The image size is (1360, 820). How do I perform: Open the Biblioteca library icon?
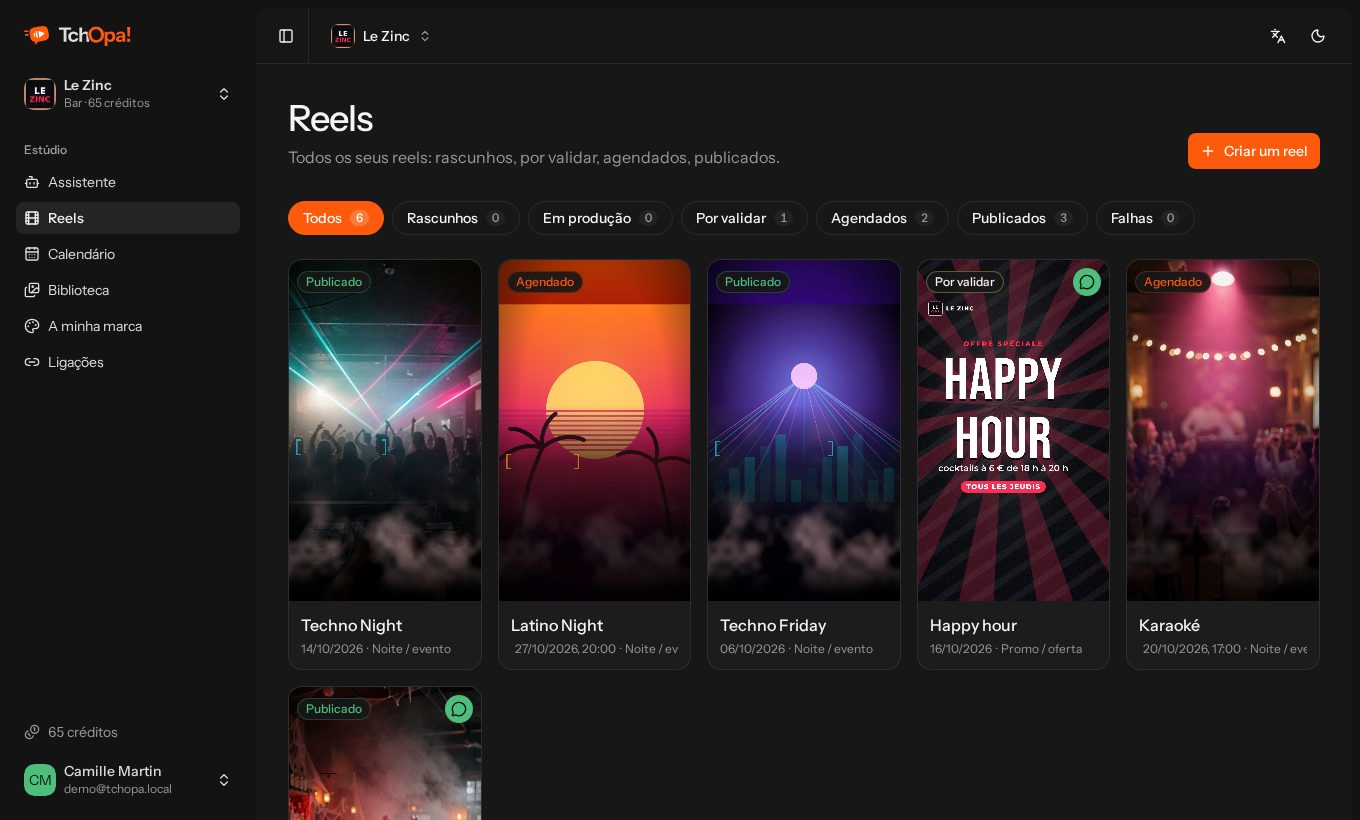[x=32, y=290]
